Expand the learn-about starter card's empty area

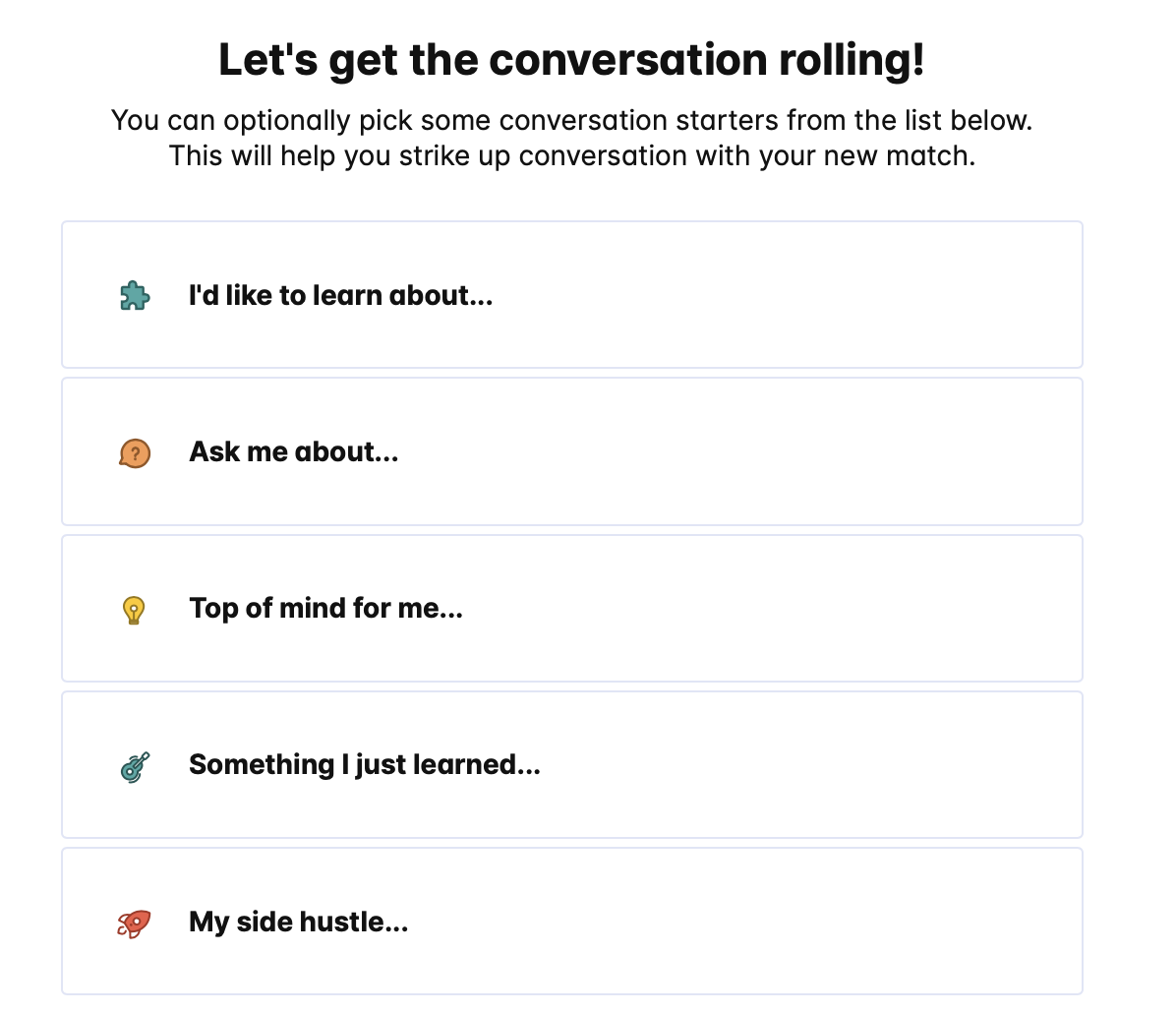click(x=787, y=296)
